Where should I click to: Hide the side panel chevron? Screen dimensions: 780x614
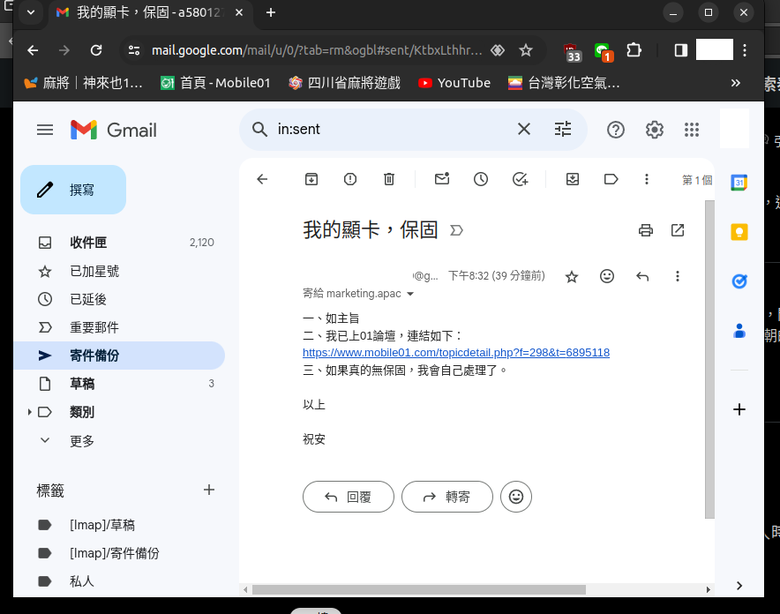click(x=739, y=586)
